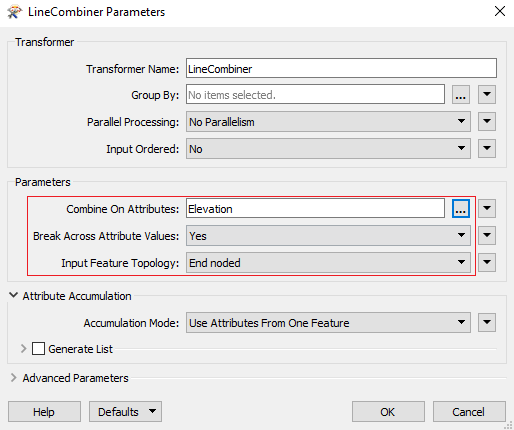The height and width of the screenshot is (430, 514).
Task: Open Combine On Attributes ellipsis picker
Action: 461,209
